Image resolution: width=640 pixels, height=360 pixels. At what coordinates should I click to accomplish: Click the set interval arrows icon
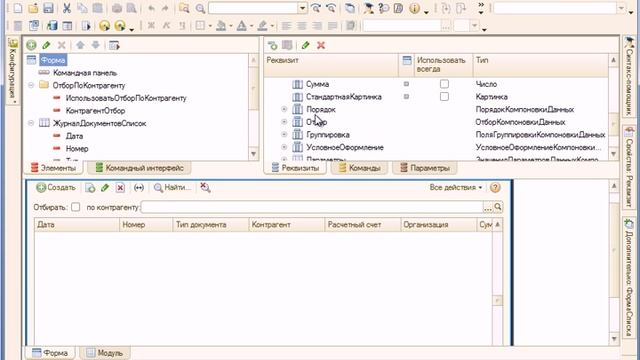click(x=139, y=188)
